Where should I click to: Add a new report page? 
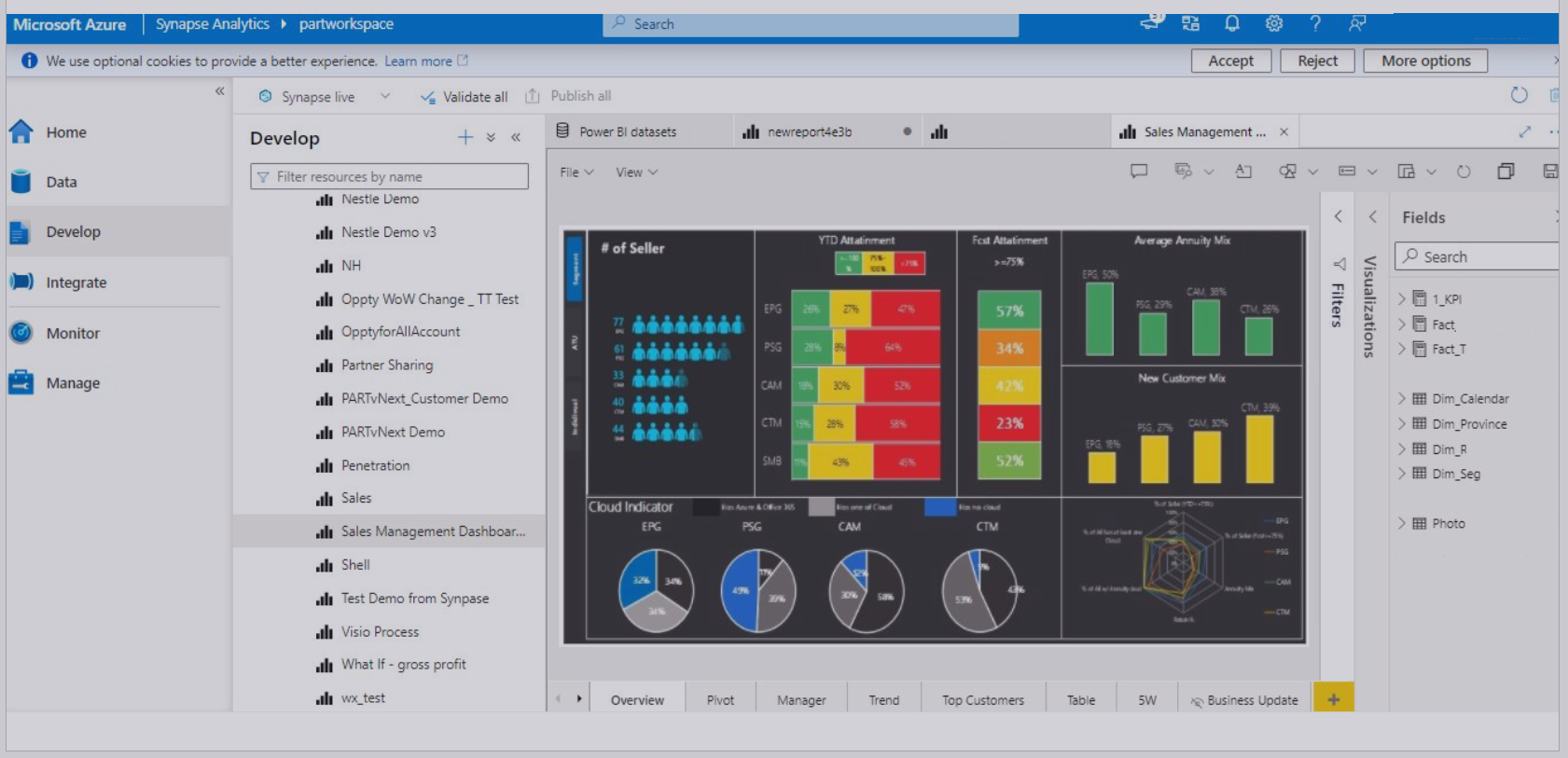point(1334,699)
